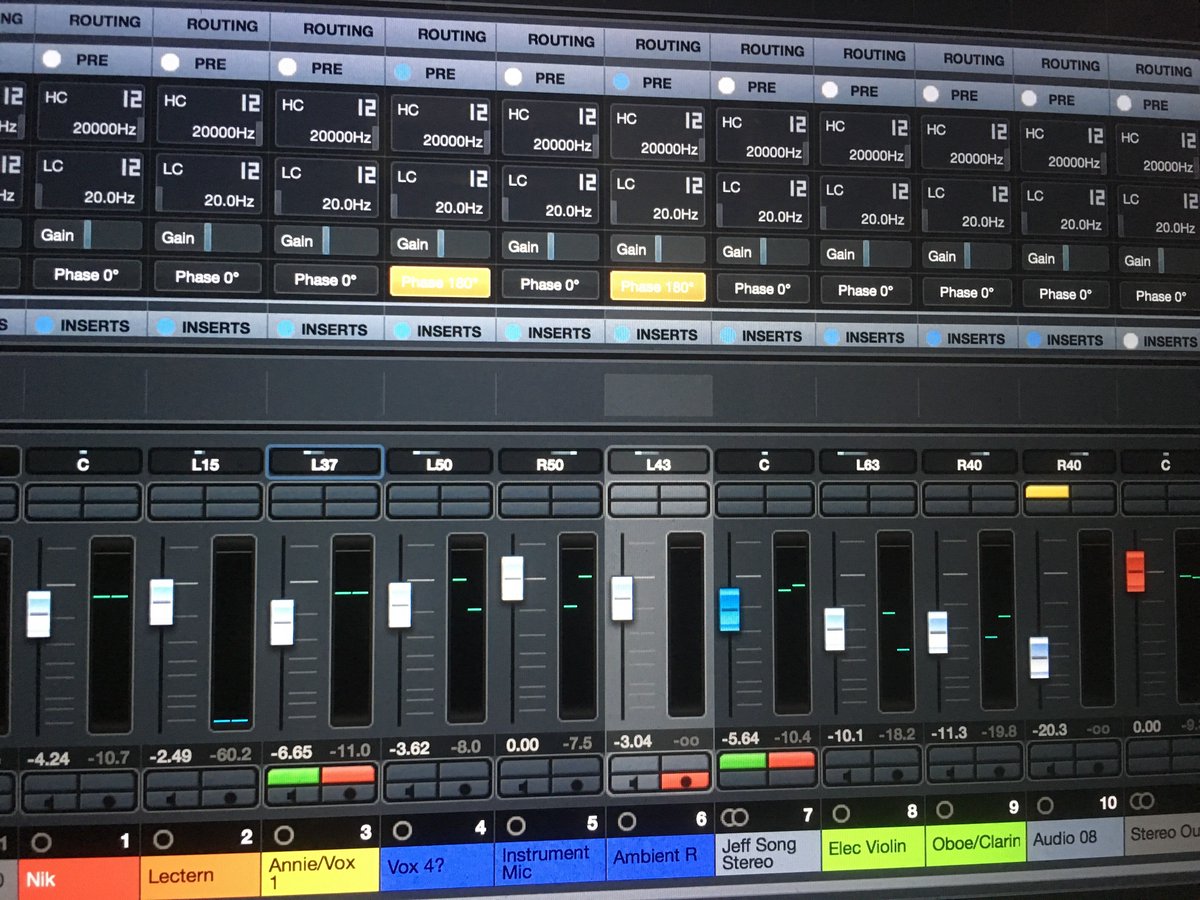Select Lectern channel name label
This screenshot has width=1200, height=900.
click(201, 877)
